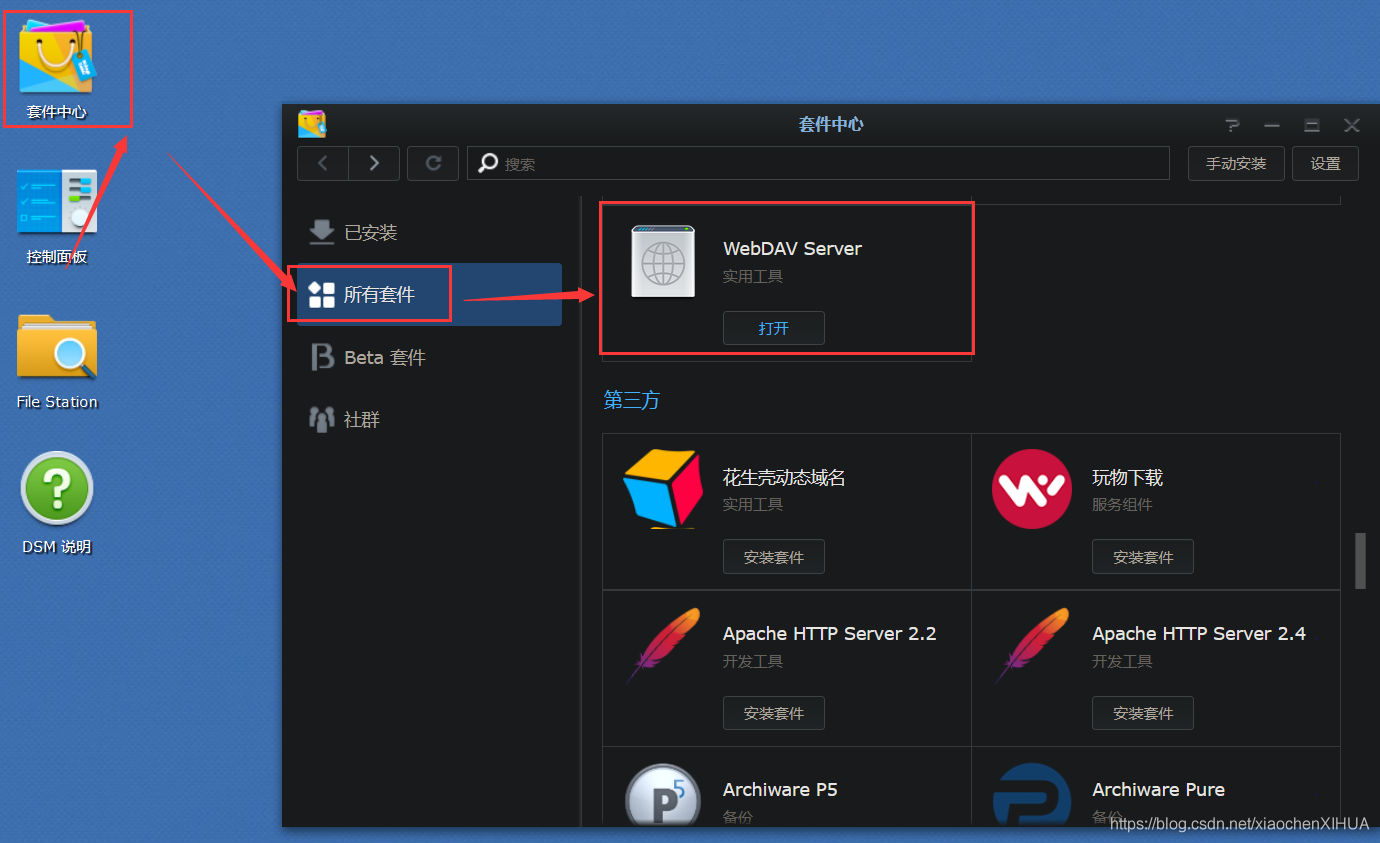Click the forward navigation arrow
1380x843 pixels.
[374, 163]
